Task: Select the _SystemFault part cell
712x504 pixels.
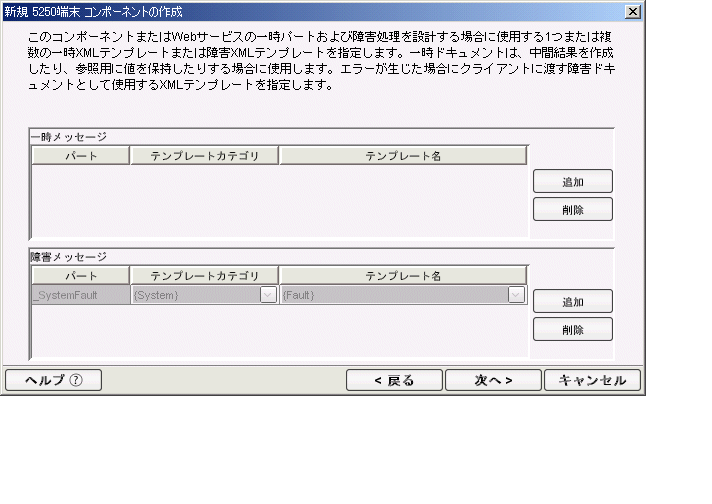Action: point(81,295)
